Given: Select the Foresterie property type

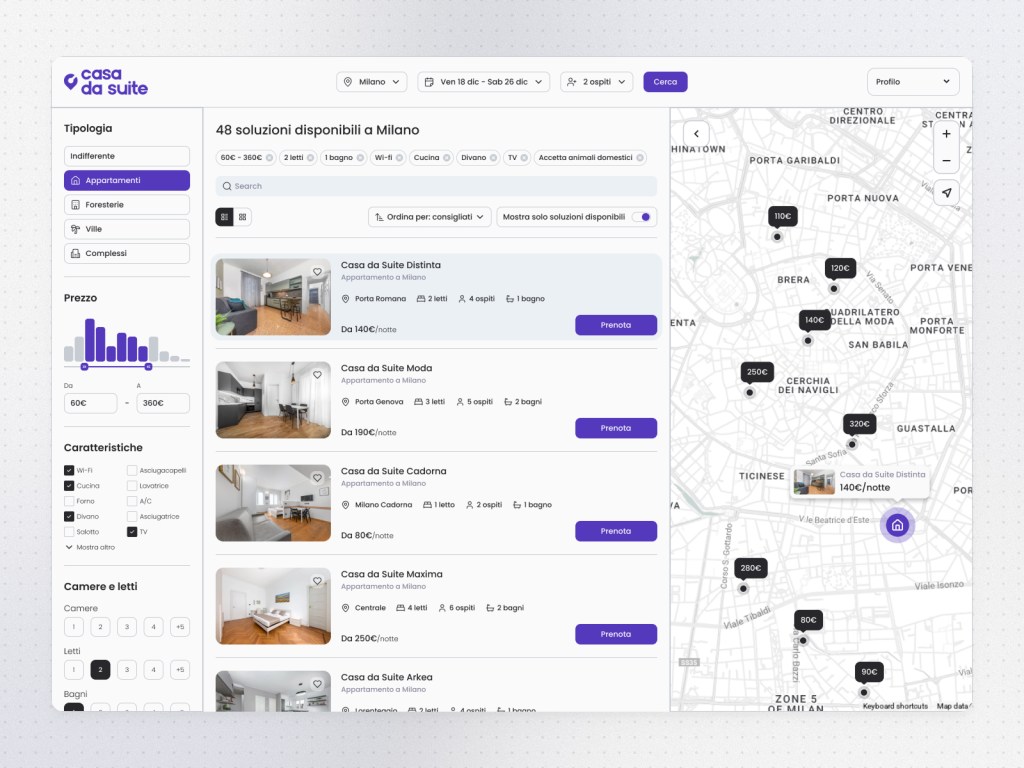Looking at the screenshot, I should (126, 205).
